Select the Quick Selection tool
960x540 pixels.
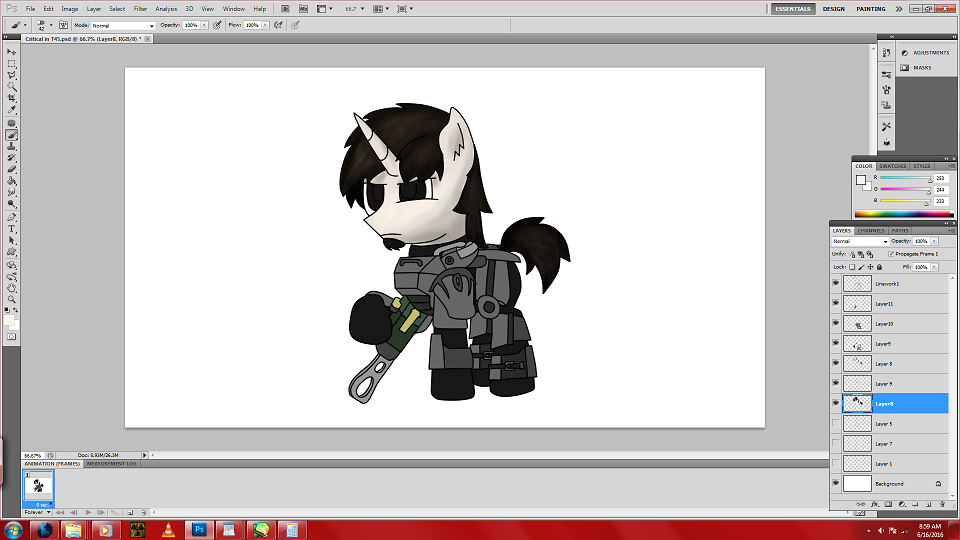(x=12, y=87)
